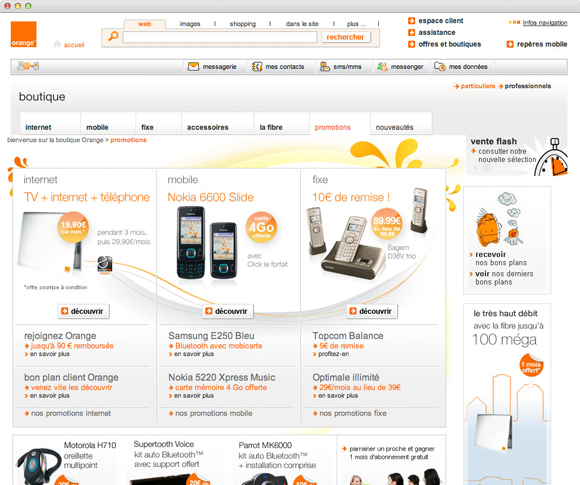Select the images search tab
This screenshot has height=485, width=580.
click(190, 24)
